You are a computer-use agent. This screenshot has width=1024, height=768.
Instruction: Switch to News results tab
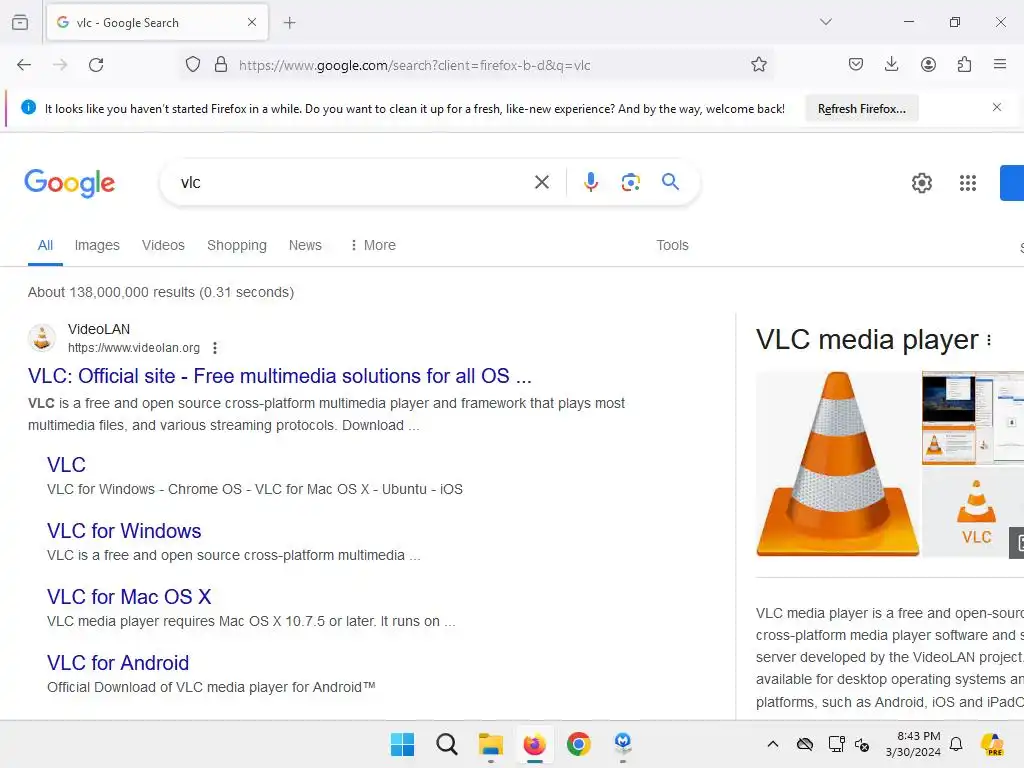[305, 245]
